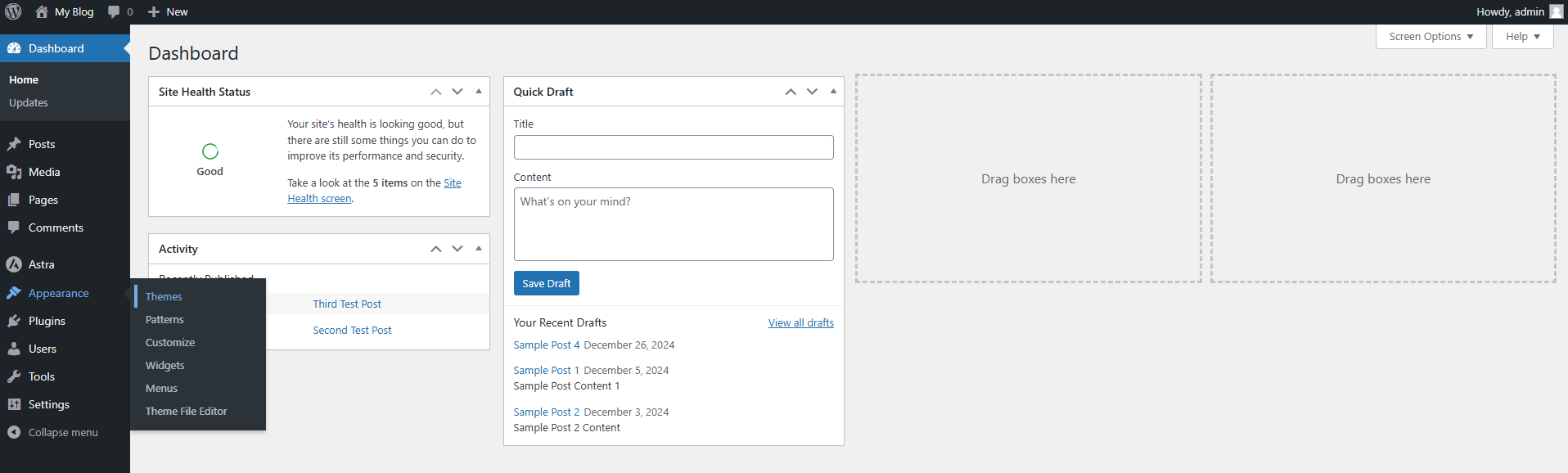This screenshot has width=1568, height=473.
Task: Click the Save Draft button
Action: tap(547, 283)
